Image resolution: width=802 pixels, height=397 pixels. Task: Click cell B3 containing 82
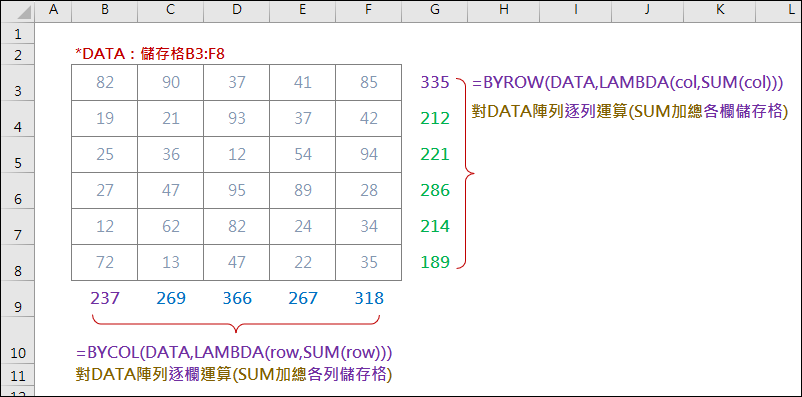point(104,82)
